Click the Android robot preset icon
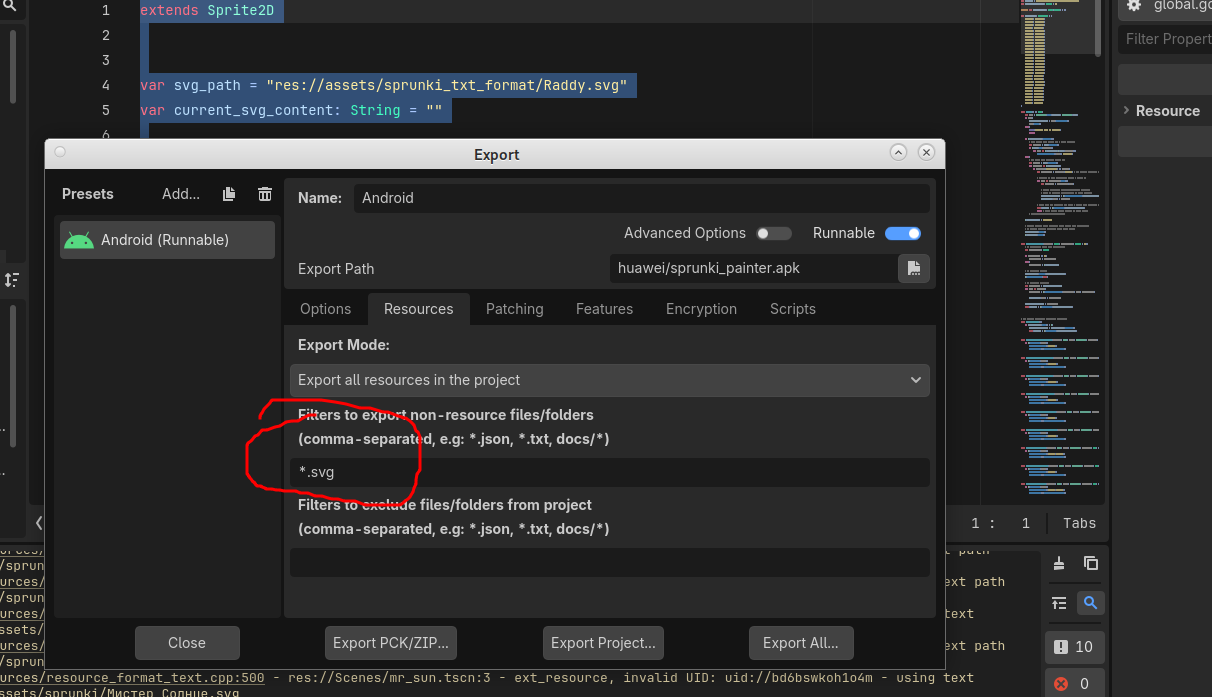 78,240
